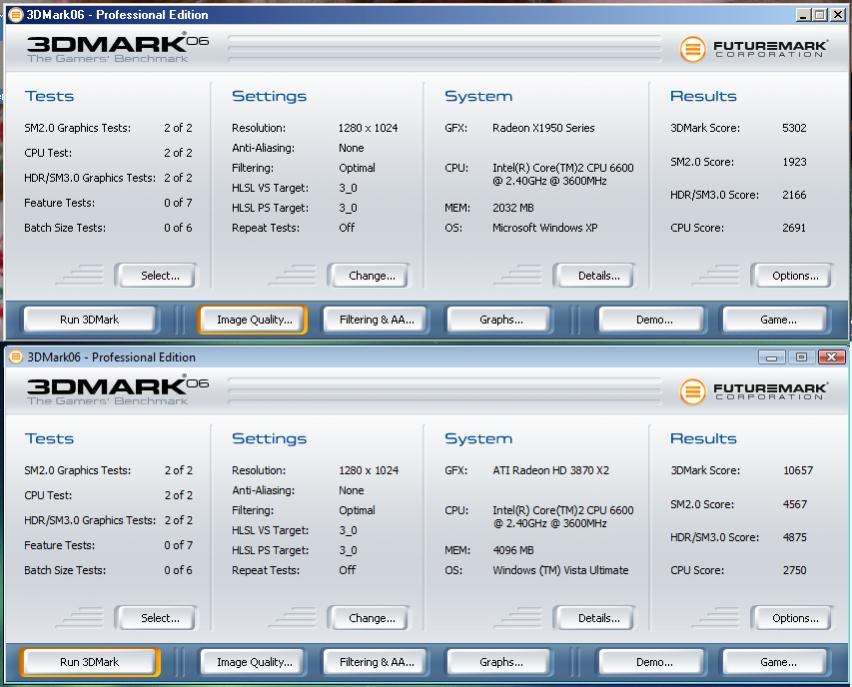Screen dimensions: 852x687
Task: Select the 3DMark Score value 5302
Action: click(x=794, y=128)
